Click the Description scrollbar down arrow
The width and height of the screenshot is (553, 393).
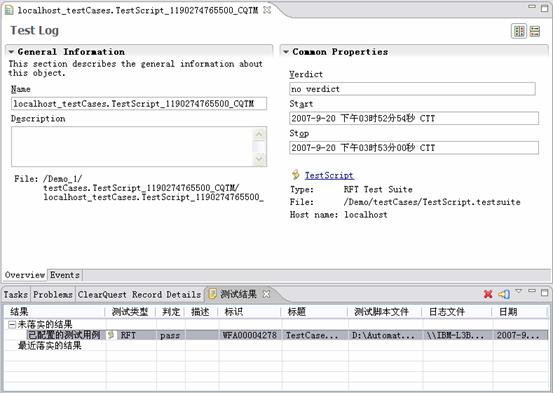pos(259,159)
